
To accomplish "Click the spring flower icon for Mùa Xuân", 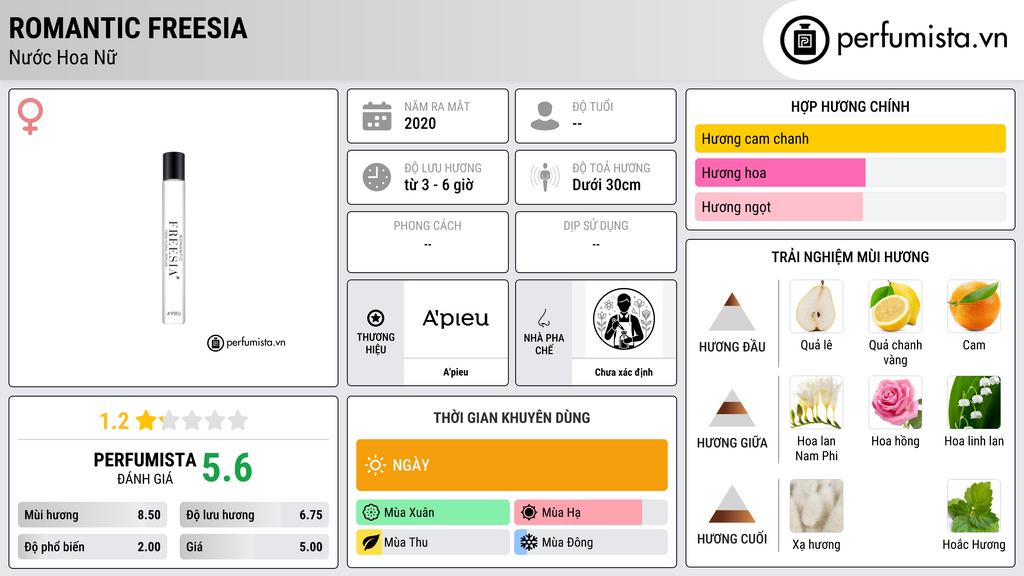I will coord(371,513).
